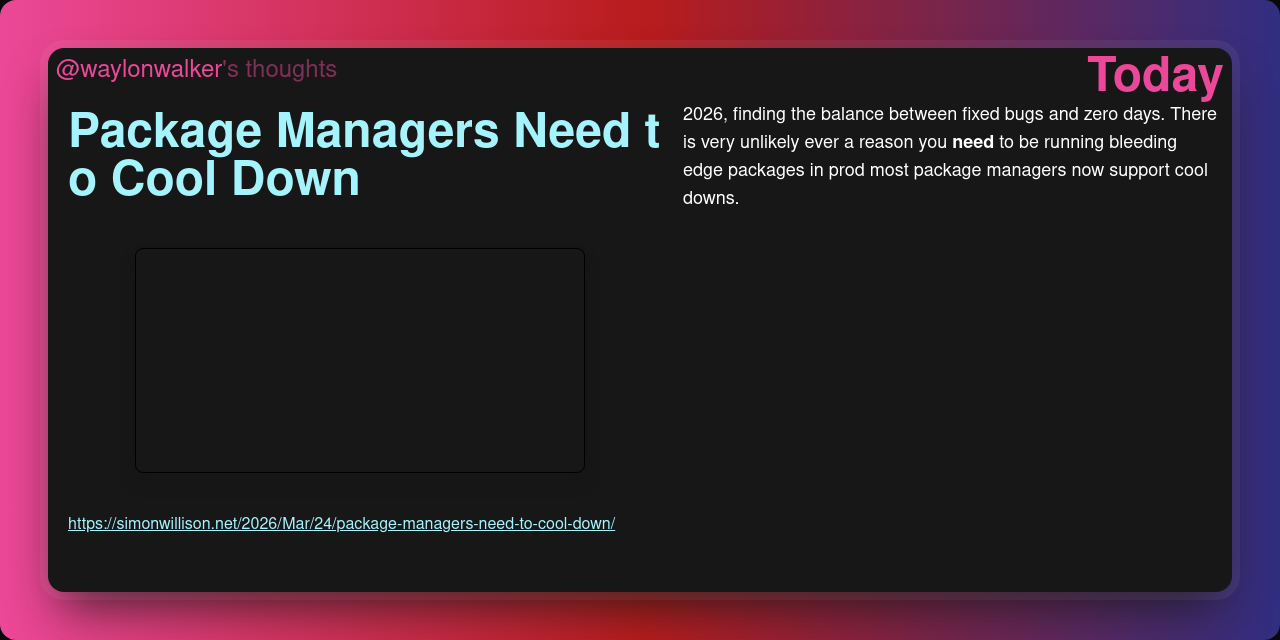Click the words "package managers" in the paragraph
This screenshot has width=1280, height=640.
[x=989, y=170]
